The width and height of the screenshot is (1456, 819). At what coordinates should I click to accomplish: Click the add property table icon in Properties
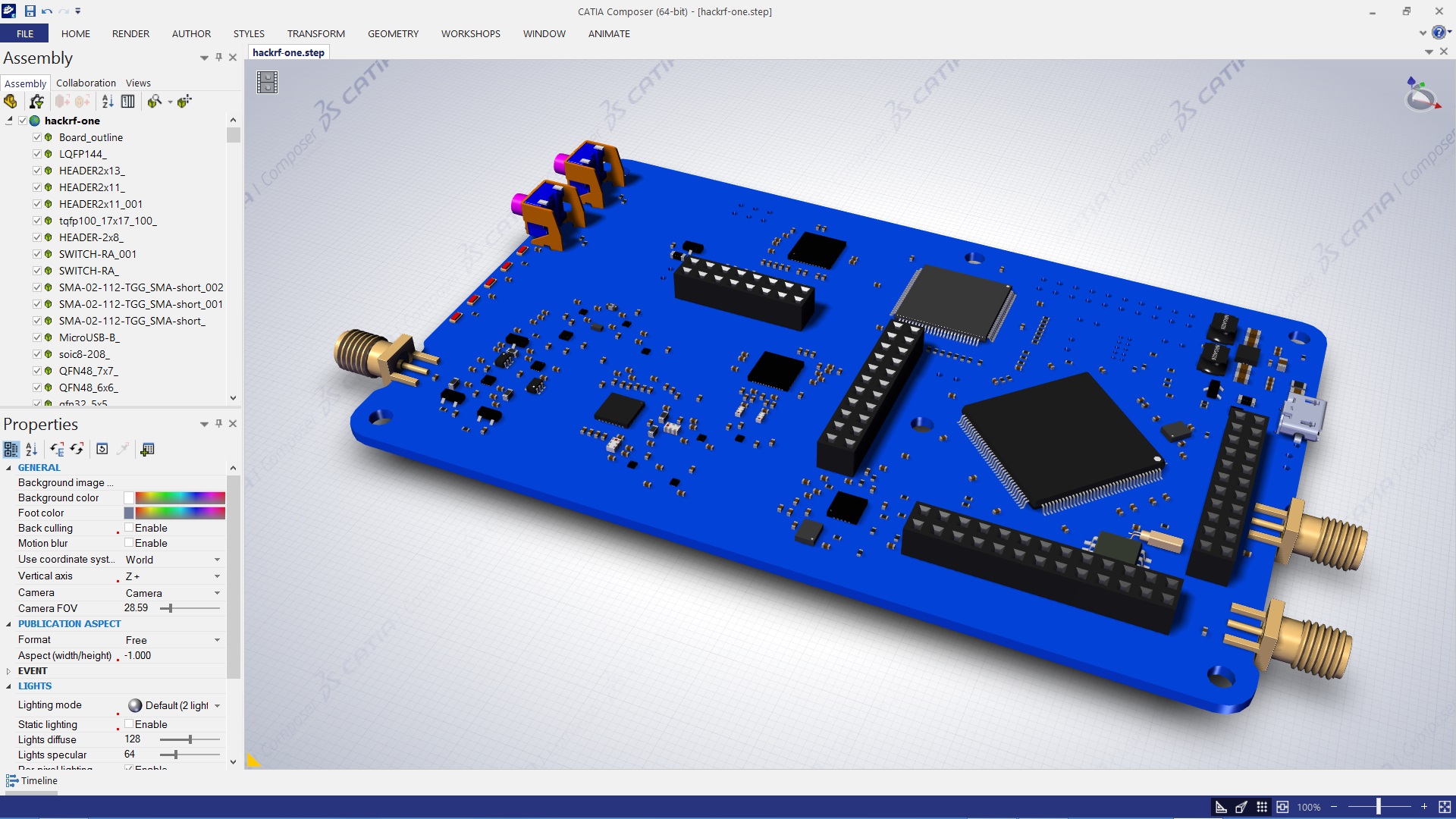pyautogui.click(x=147, y=449)
